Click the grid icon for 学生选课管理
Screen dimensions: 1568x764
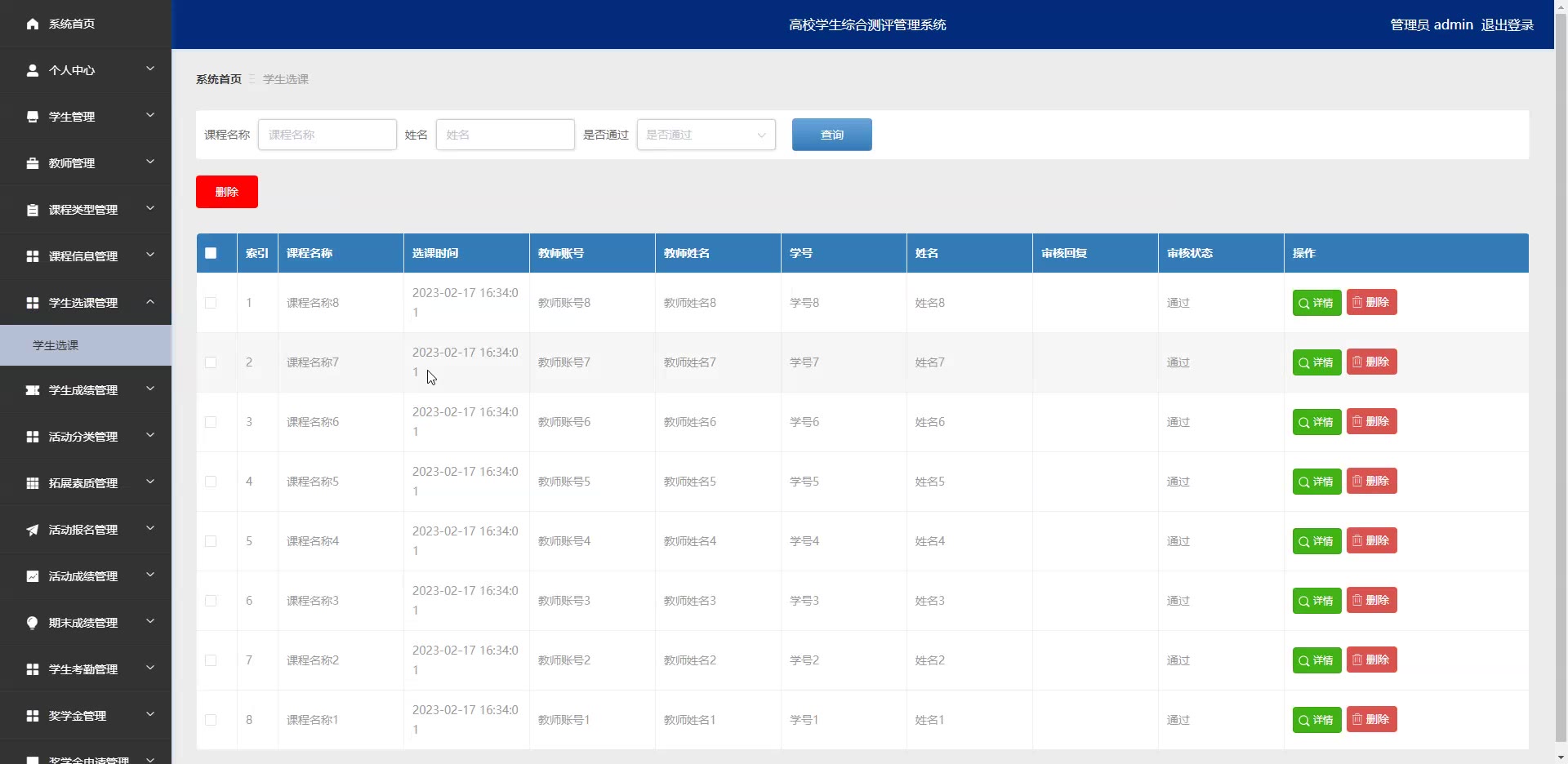point(33,303)
